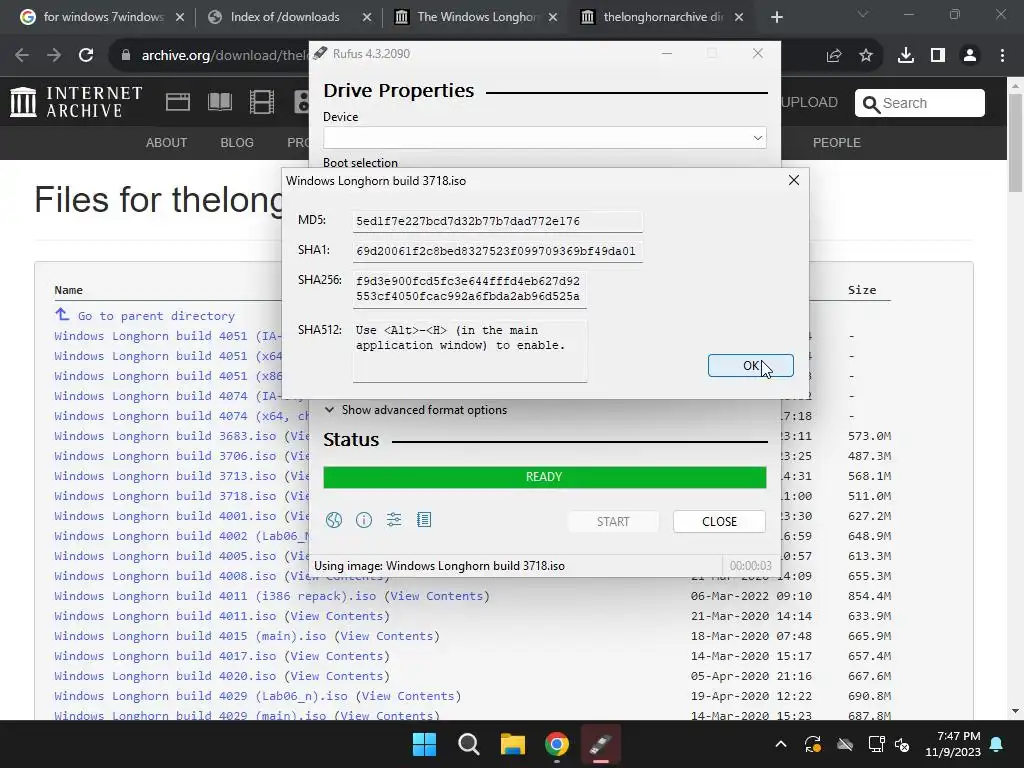Open Chrome three-dot menu
The height and width of the screenshot is (768, 1024).
pos(1002,56)
